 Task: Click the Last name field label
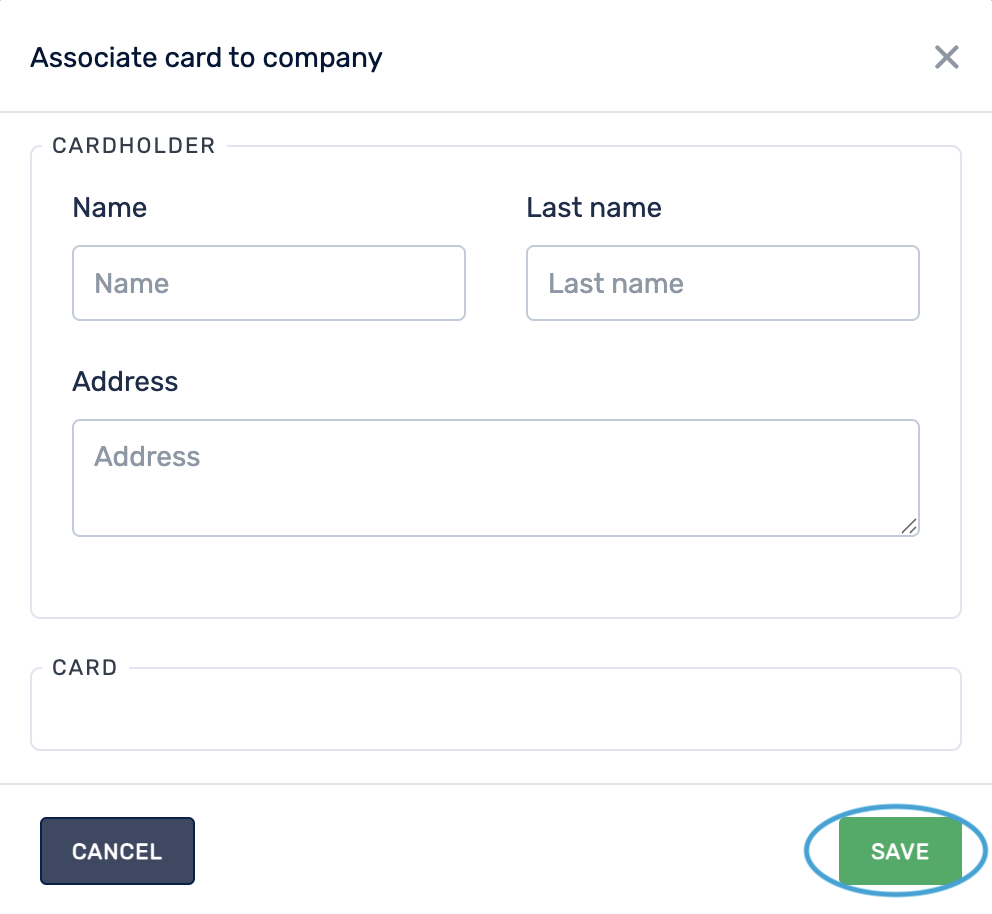594,208
